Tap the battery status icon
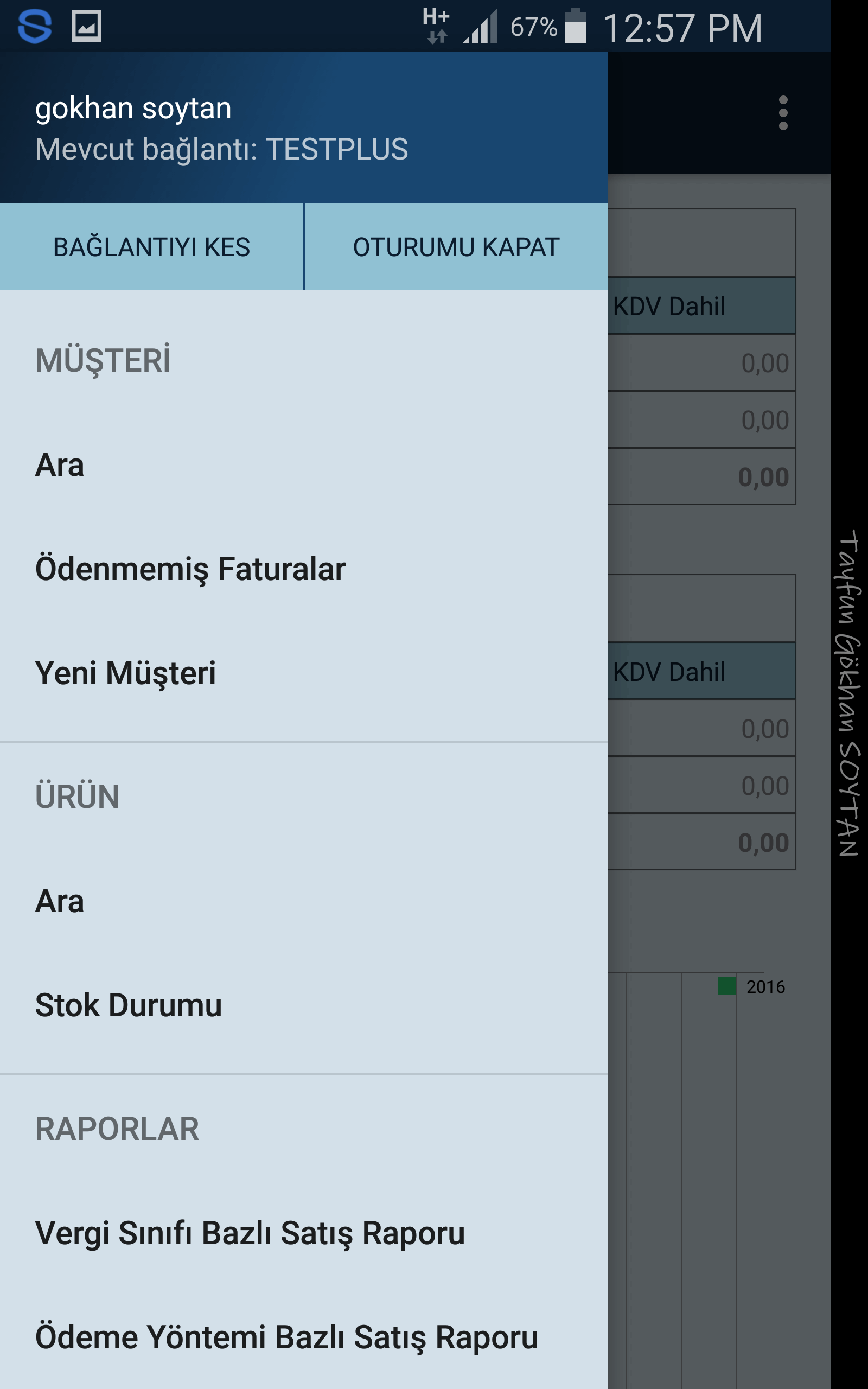868x1389 pixels. [x=575, y=27]
